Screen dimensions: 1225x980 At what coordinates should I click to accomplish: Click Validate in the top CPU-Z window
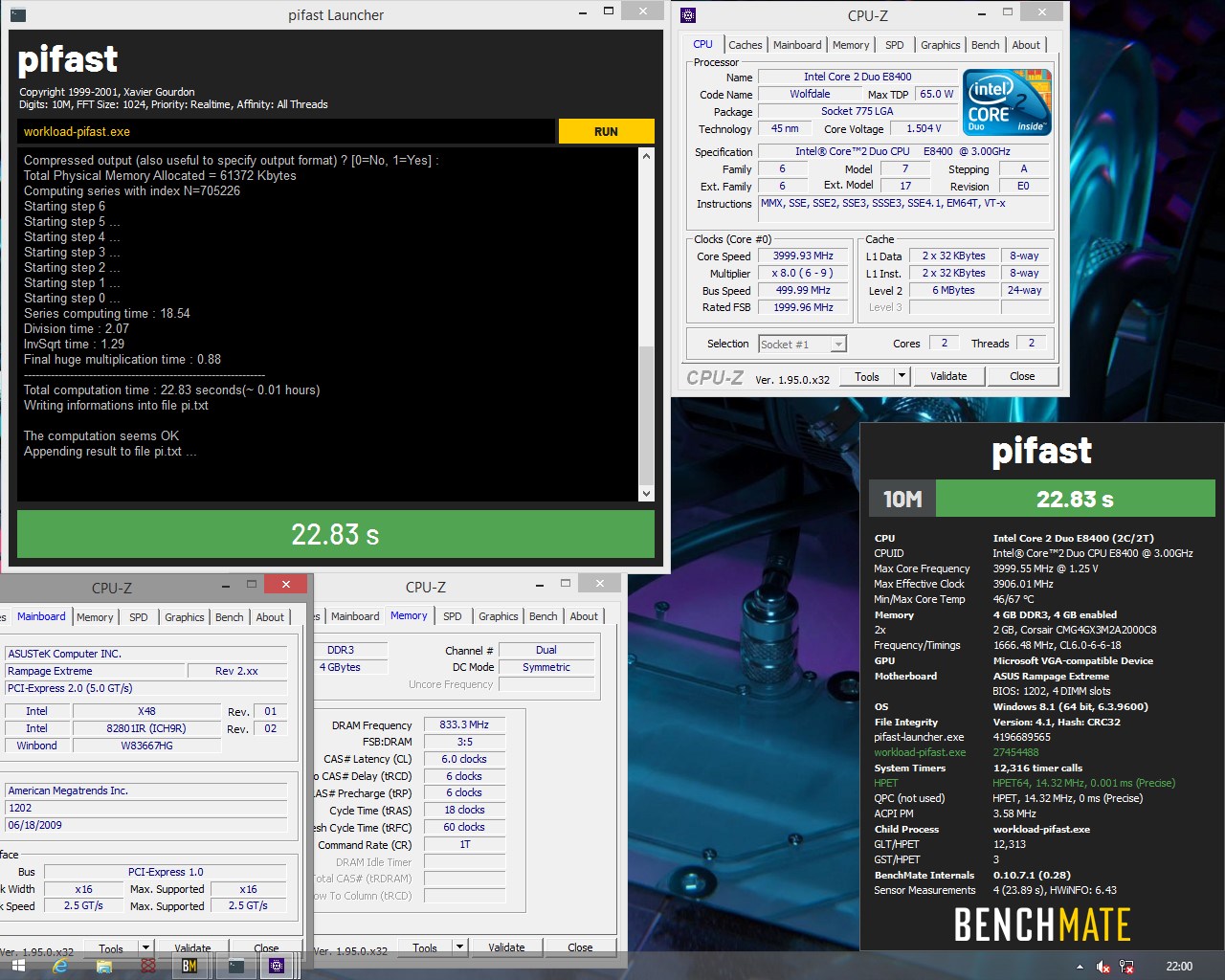pyautogui.click(x=948, y=376)
